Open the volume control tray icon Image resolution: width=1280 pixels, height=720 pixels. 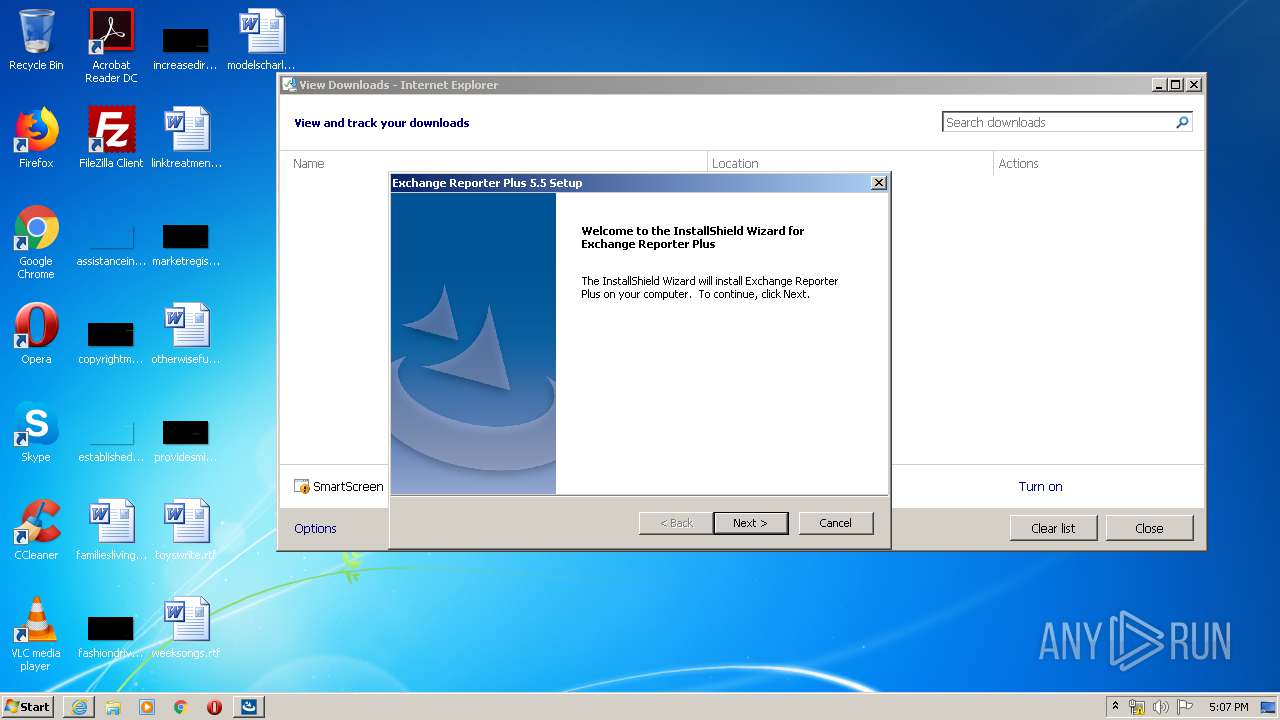1161,707
